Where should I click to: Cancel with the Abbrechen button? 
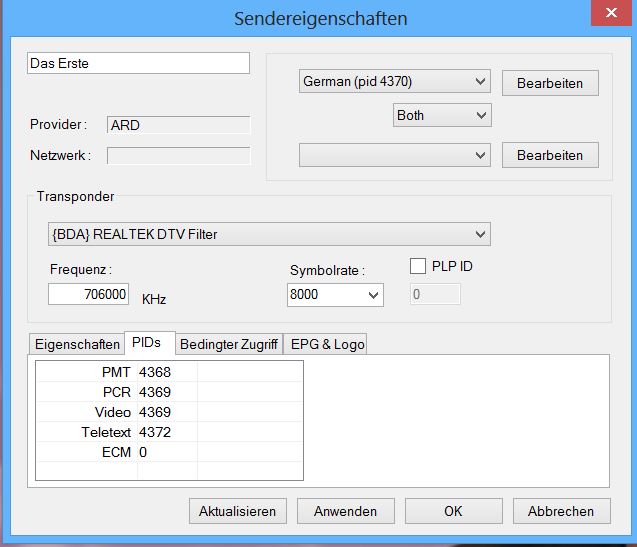click(x=560, y=511)
